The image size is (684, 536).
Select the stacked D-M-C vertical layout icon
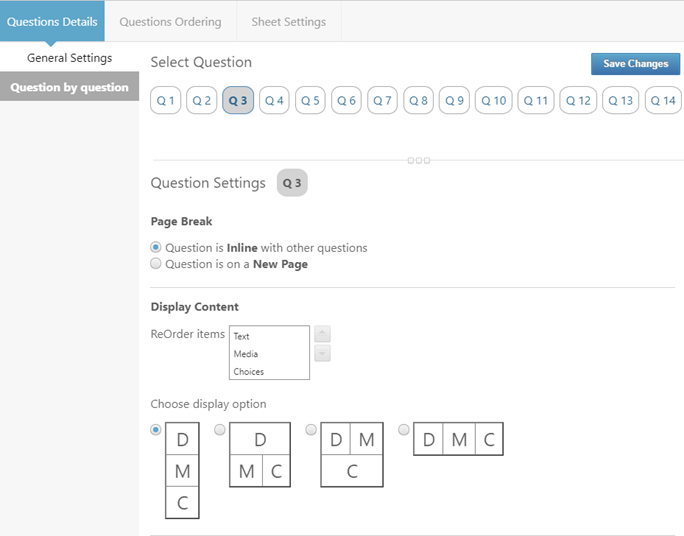tap(182, 470)
